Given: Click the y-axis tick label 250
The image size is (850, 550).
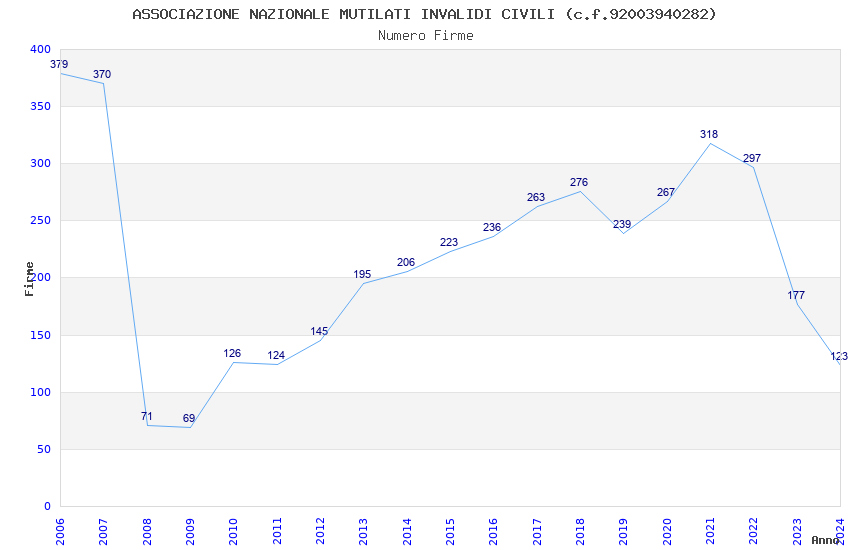Looking at the screenshot, I should [41, 221].
